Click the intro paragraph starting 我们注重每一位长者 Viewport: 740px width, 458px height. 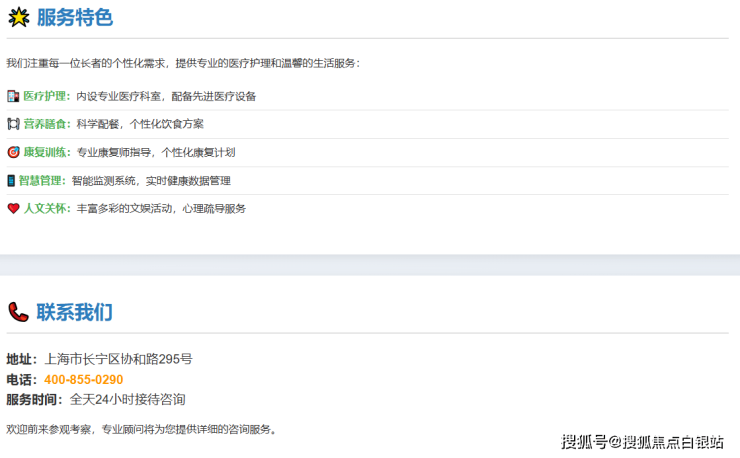pyautogui.click(x=182, y=63)
